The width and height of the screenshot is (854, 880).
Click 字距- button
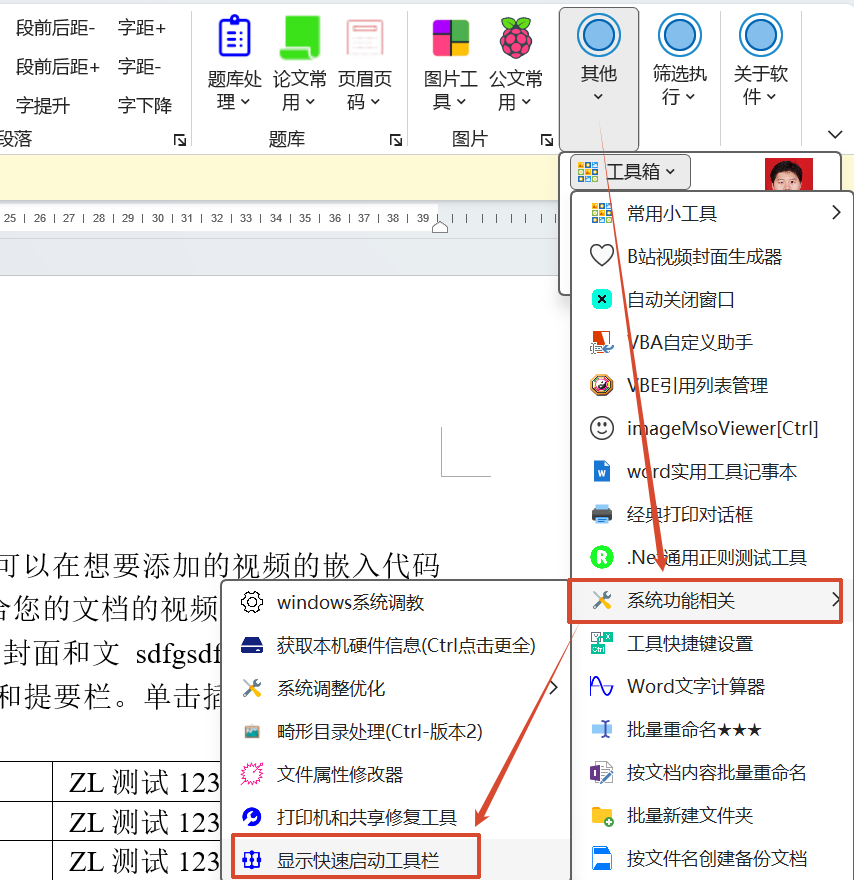coord(139,67)
